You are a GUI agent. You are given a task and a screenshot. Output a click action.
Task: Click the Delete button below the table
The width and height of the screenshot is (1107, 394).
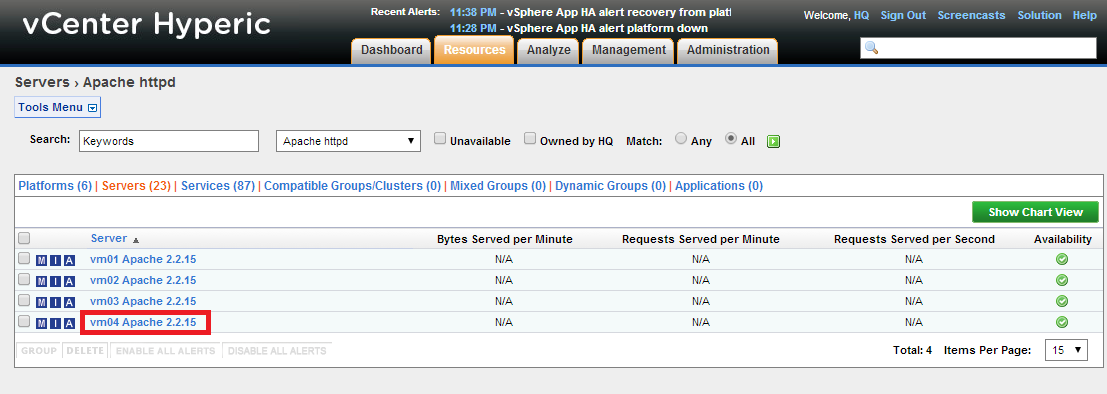tap(85, 351)
